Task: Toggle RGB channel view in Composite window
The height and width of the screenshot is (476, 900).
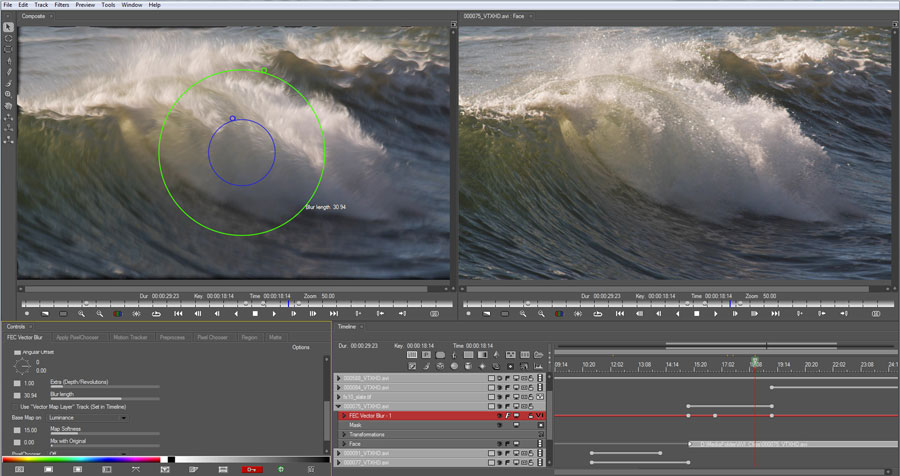Action: (x=118, y=314)
